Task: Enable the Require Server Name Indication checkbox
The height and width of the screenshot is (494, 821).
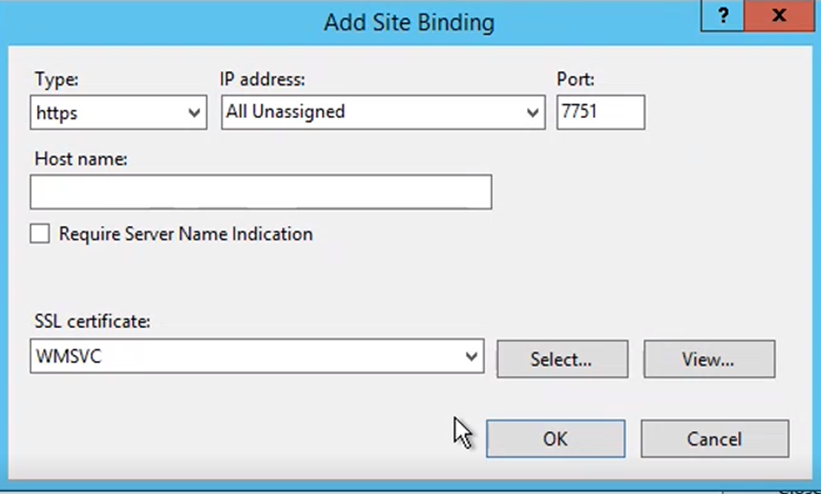Action: (x=40, y=234)
